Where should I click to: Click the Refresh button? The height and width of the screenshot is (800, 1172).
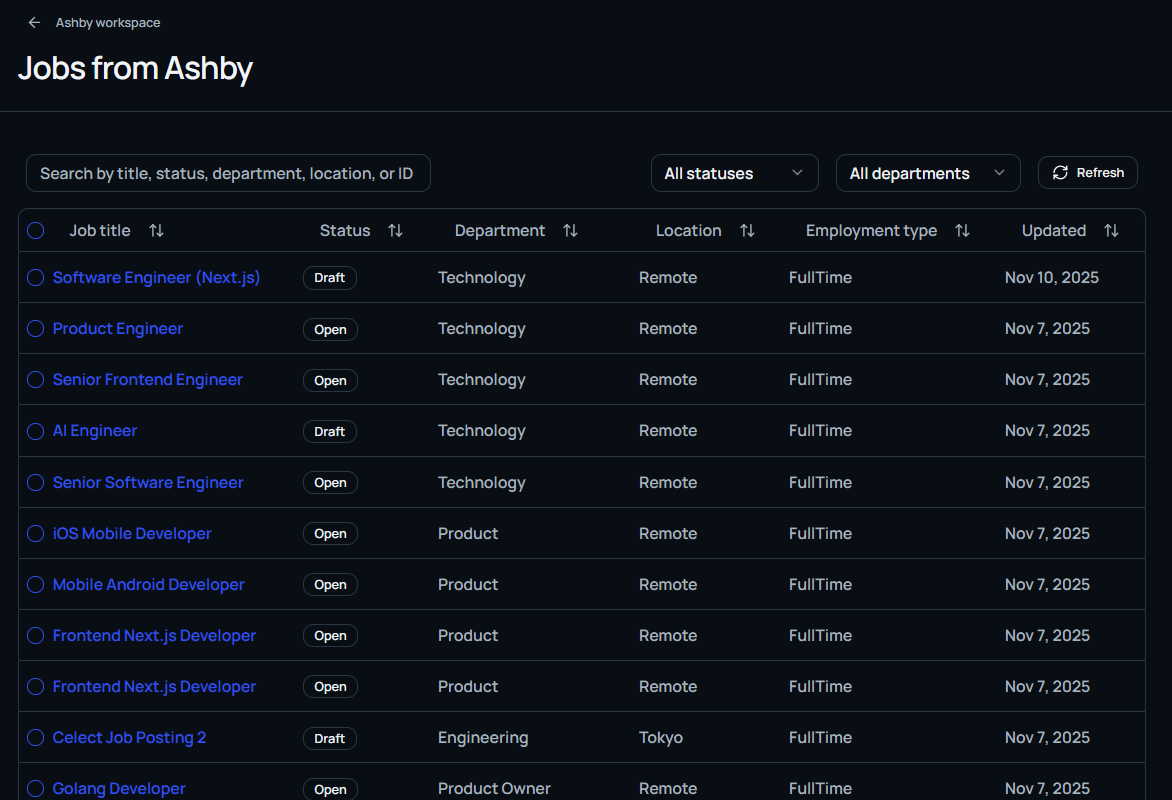1088,173
